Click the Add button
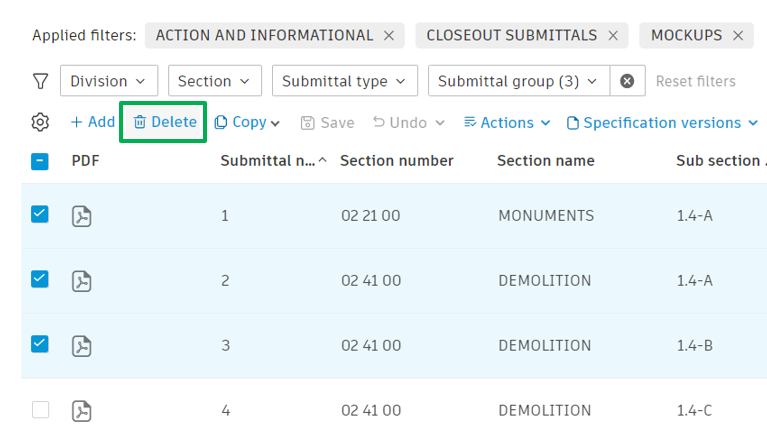 click(x=92, y=122)
